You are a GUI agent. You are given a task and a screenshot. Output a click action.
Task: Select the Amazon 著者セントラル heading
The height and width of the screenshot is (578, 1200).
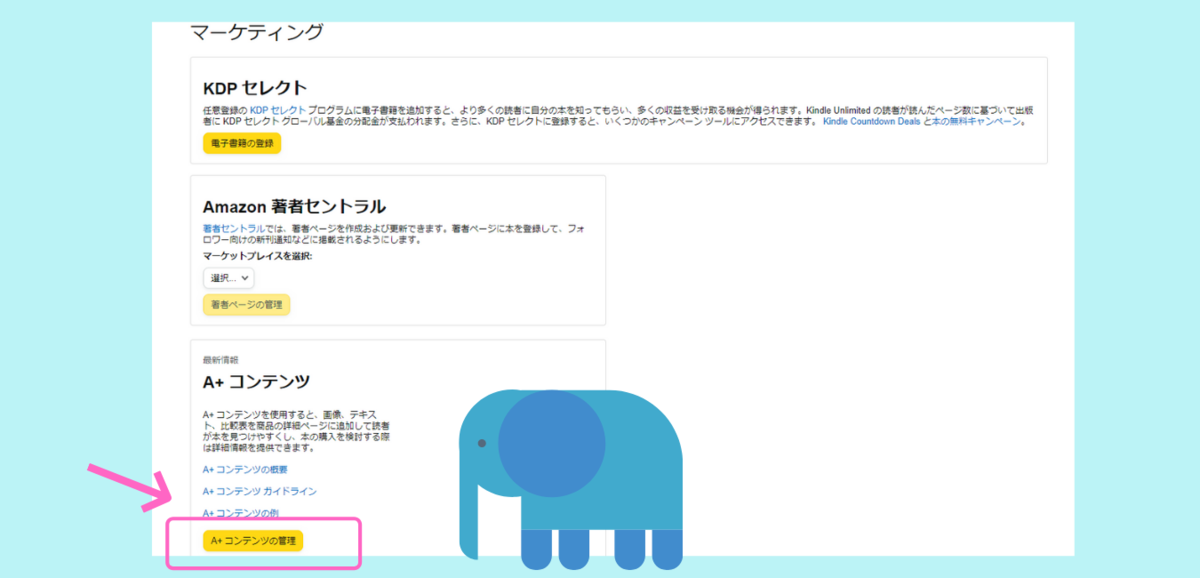point(294,207)
